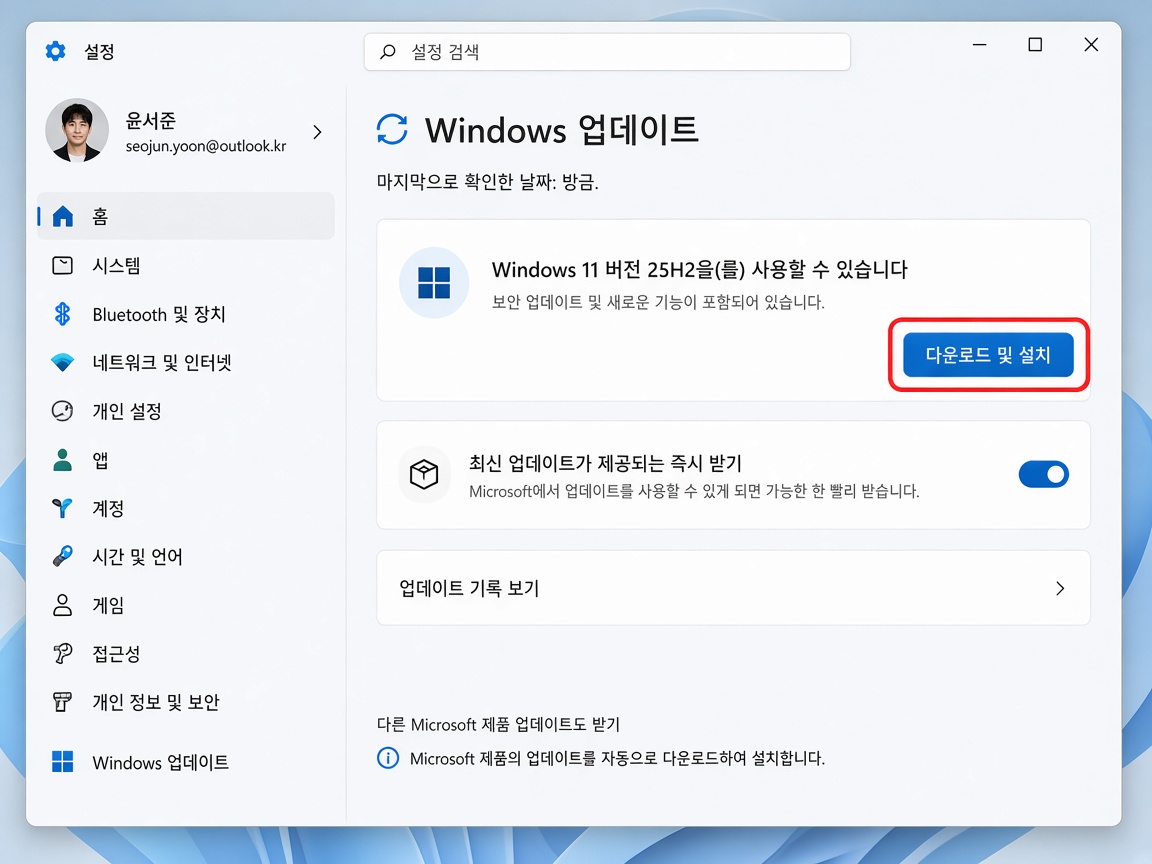
Task: Click the System (시스템) icon
Action: coord(62,265)
